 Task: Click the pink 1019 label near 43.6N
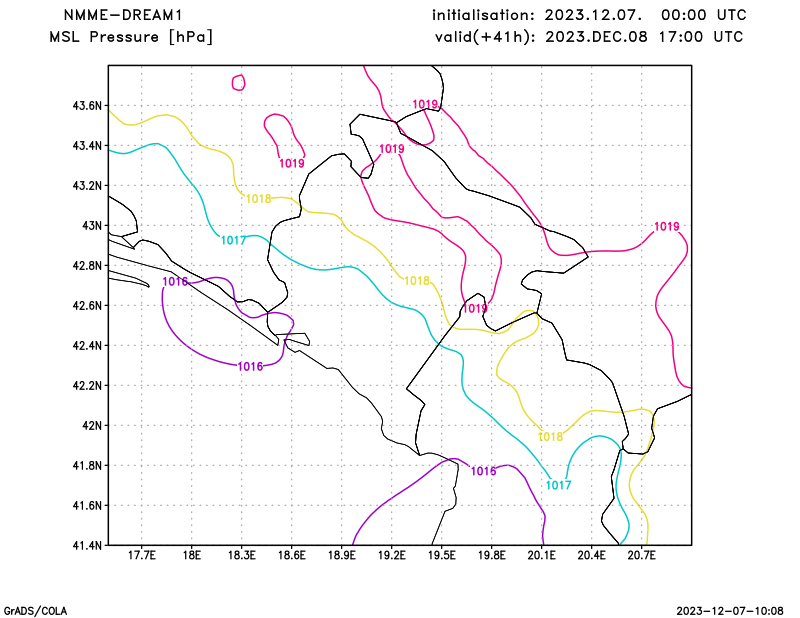click(x=425, y=105)
